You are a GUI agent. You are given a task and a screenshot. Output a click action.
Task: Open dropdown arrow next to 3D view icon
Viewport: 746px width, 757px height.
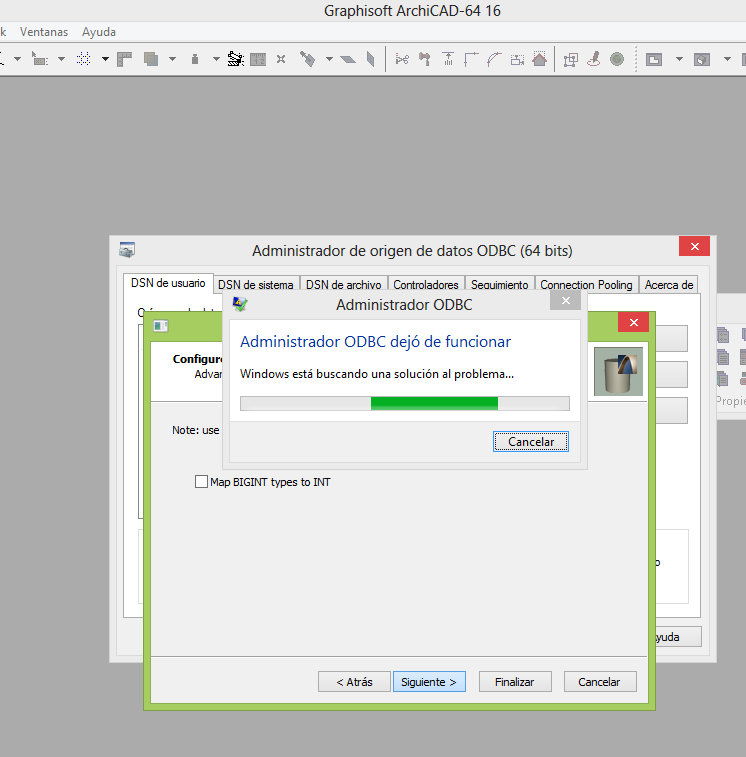click(727, 59)
